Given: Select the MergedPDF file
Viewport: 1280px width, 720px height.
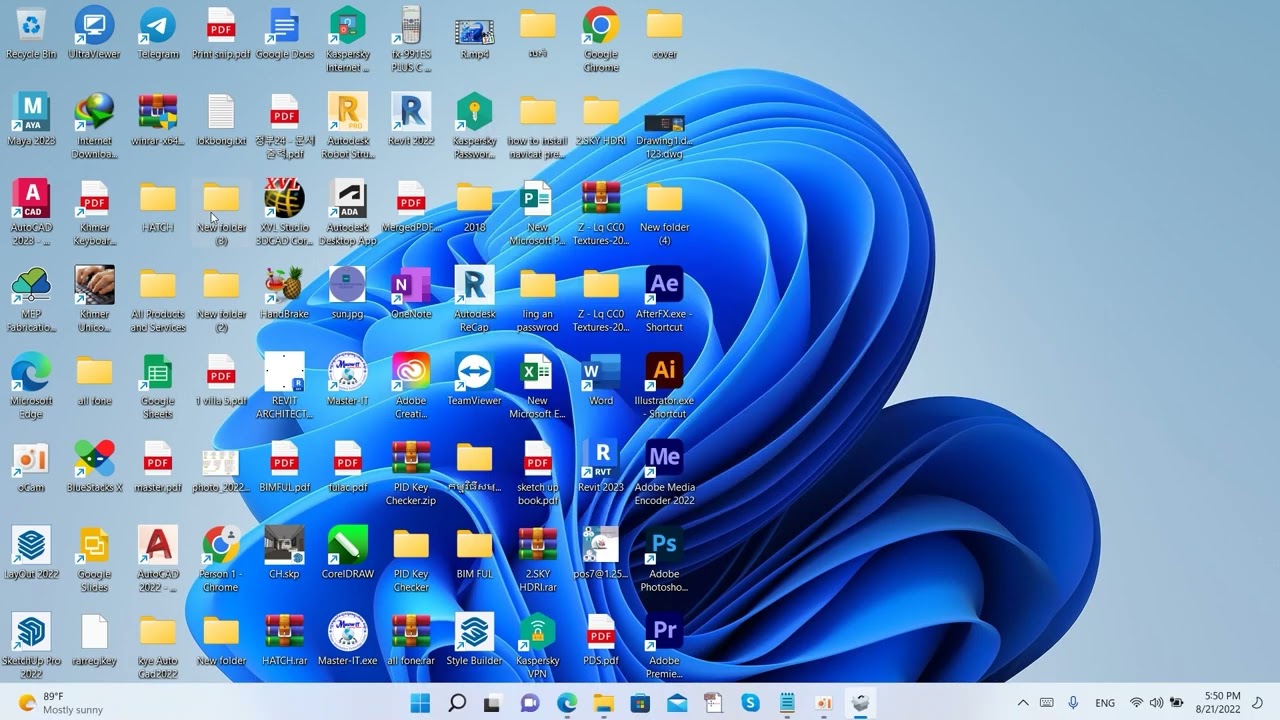Looking at the screenshot, I should (x=411, y=207).
